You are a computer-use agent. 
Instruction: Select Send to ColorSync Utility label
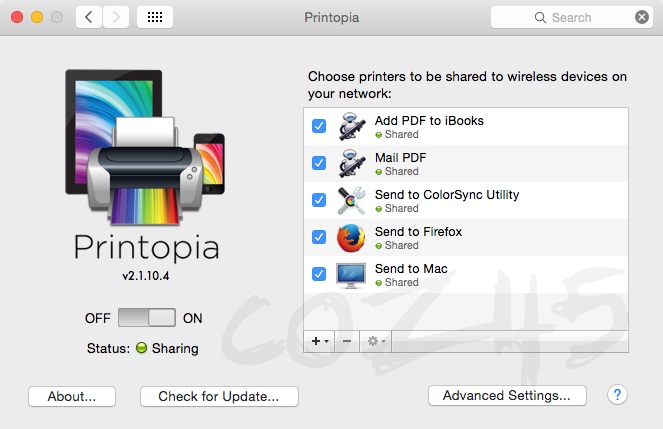coord(447,195)
